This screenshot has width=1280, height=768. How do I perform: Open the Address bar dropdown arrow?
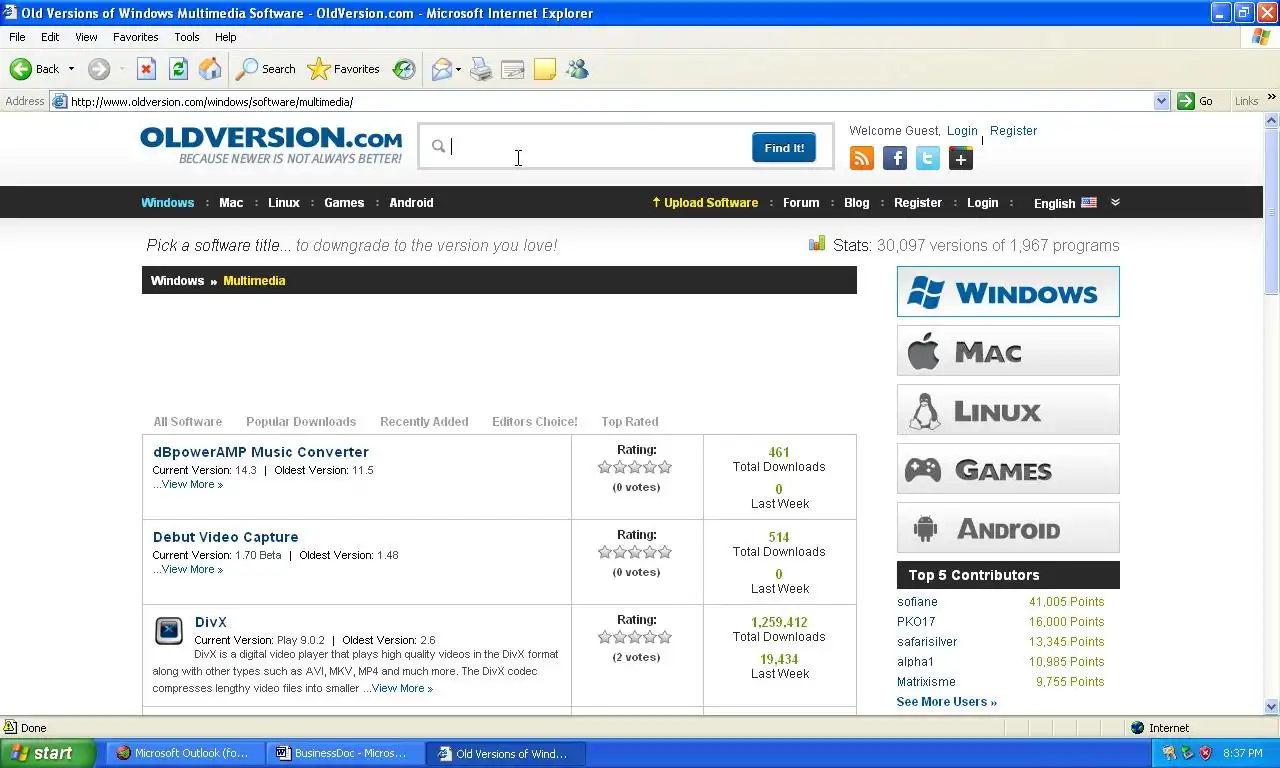(1161, 101)
